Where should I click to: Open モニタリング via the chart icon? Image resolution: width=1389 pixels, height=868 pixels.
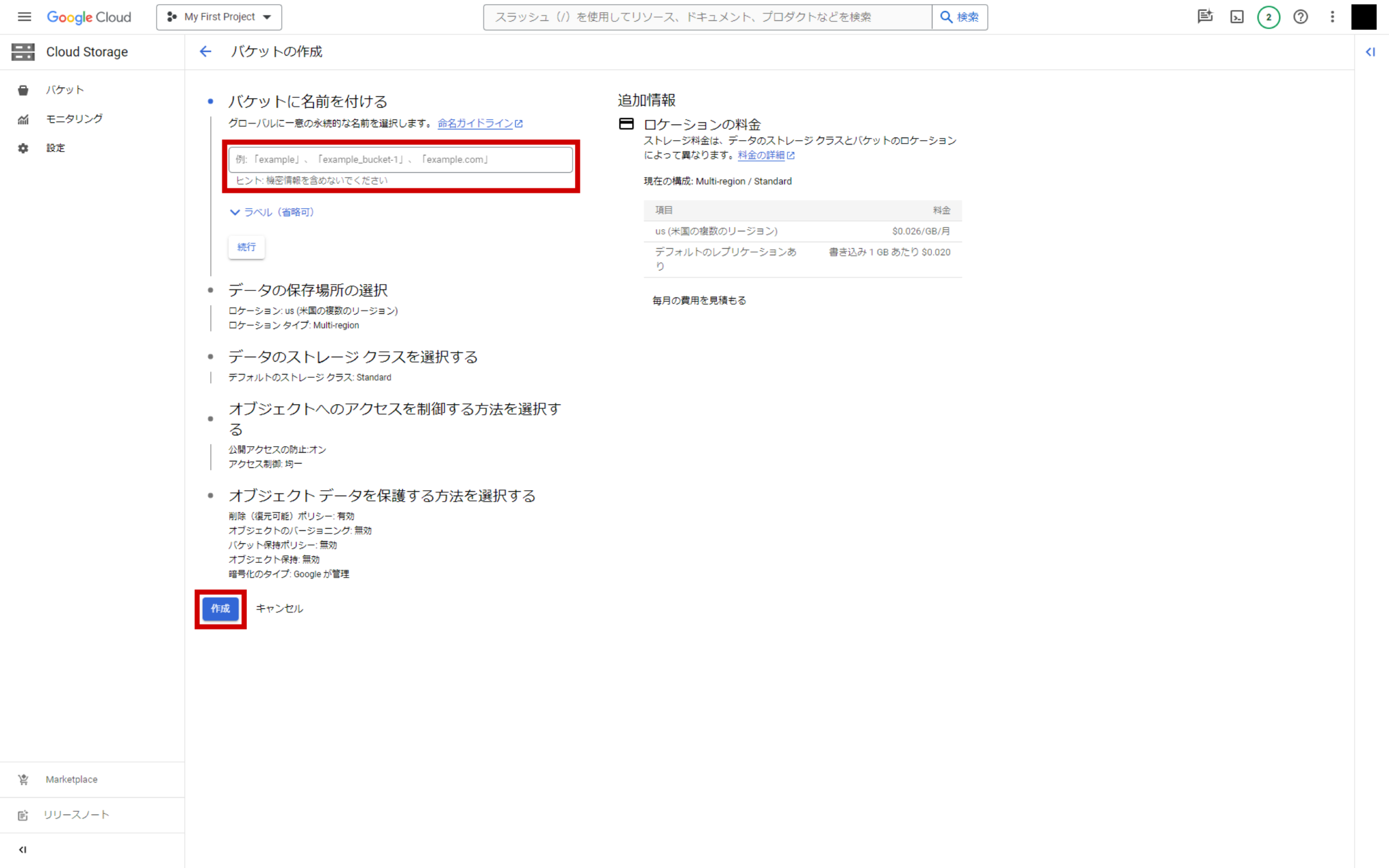click(x=74, y=119)
